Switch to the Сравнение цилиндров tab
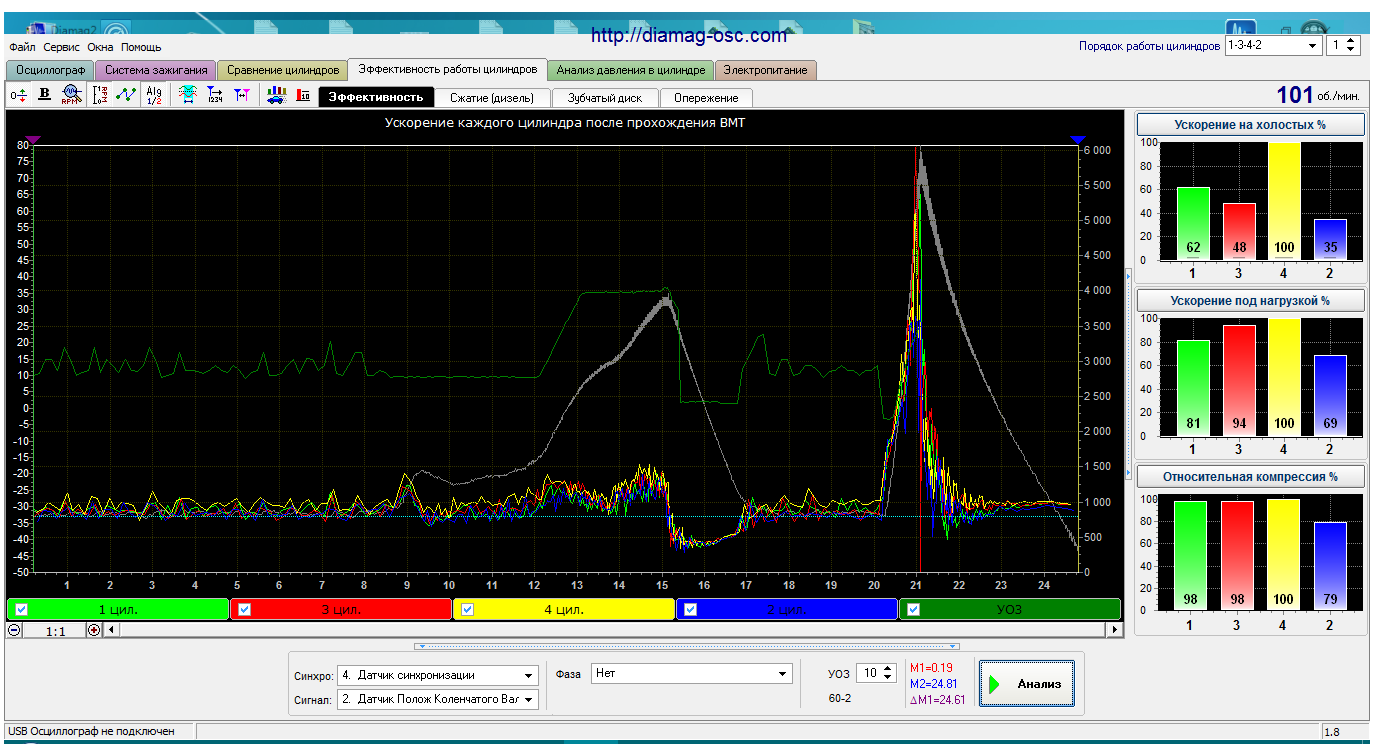The image size is (1382, 744). [x=283, y=70]
